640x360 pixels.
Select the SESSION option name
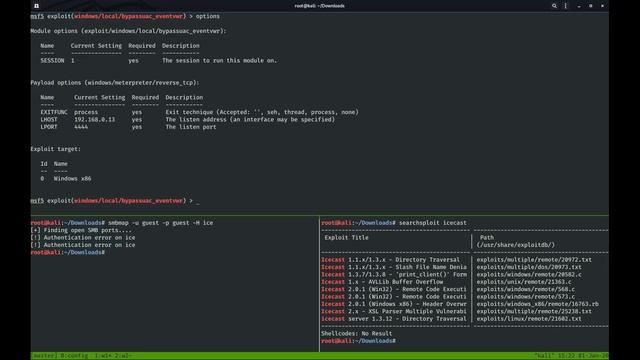pyautogui.click(x=52, y=60)
